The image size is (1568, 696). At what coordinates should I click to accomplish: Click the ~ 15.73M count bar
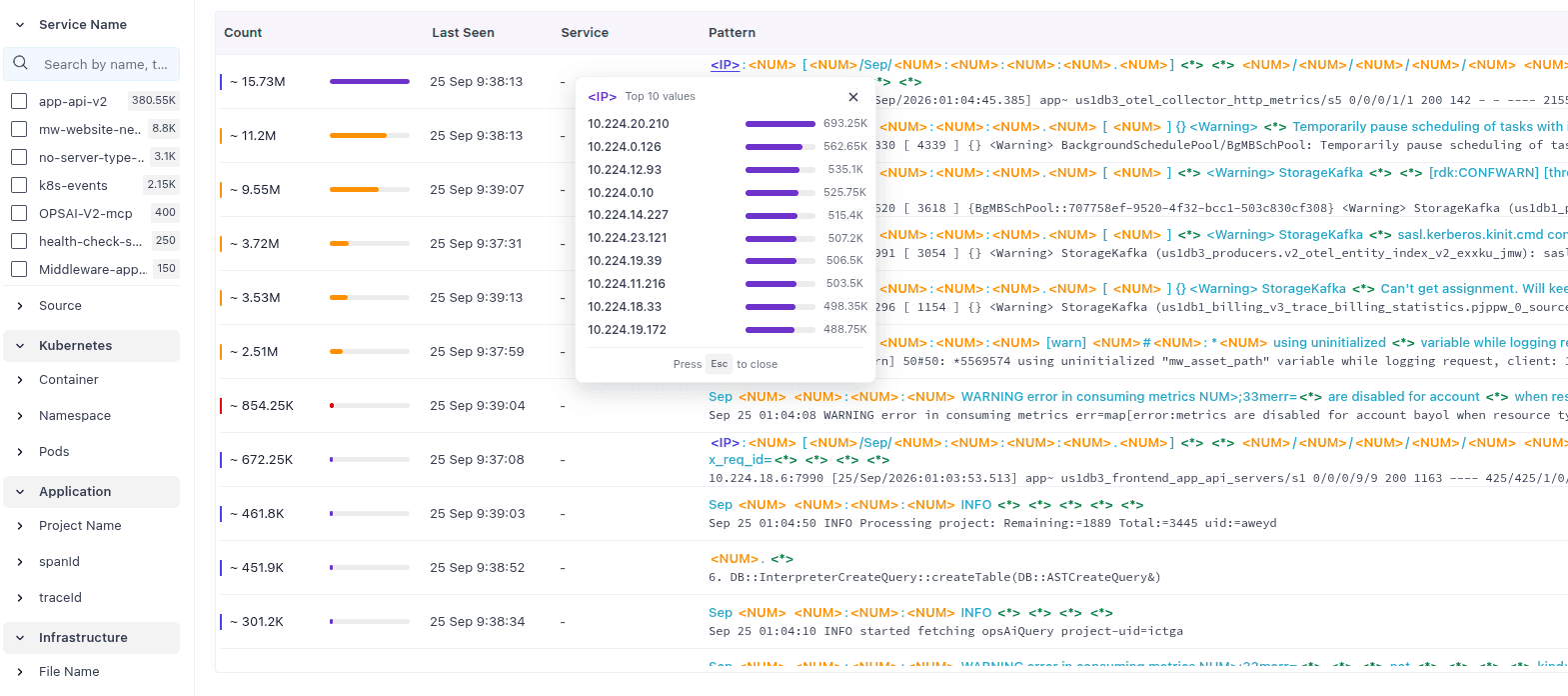pyautogui.click(x=370, y=82)
